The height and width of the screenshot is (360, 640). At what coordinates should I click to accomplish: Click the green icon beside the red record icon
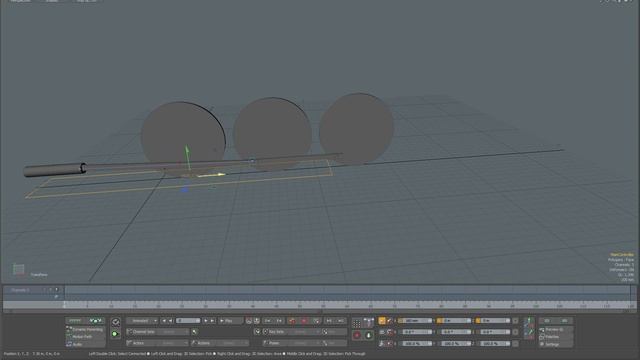coord(369,335)
